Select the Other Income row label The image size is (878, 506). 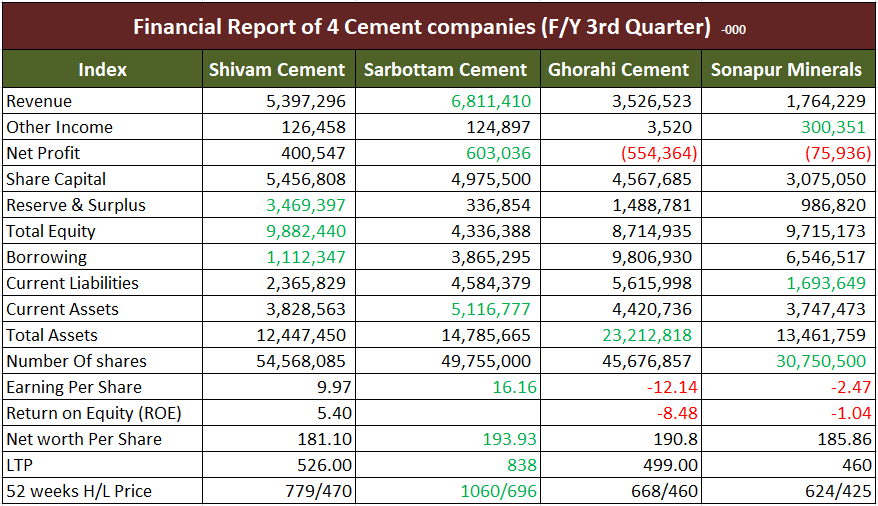point(59,127)
